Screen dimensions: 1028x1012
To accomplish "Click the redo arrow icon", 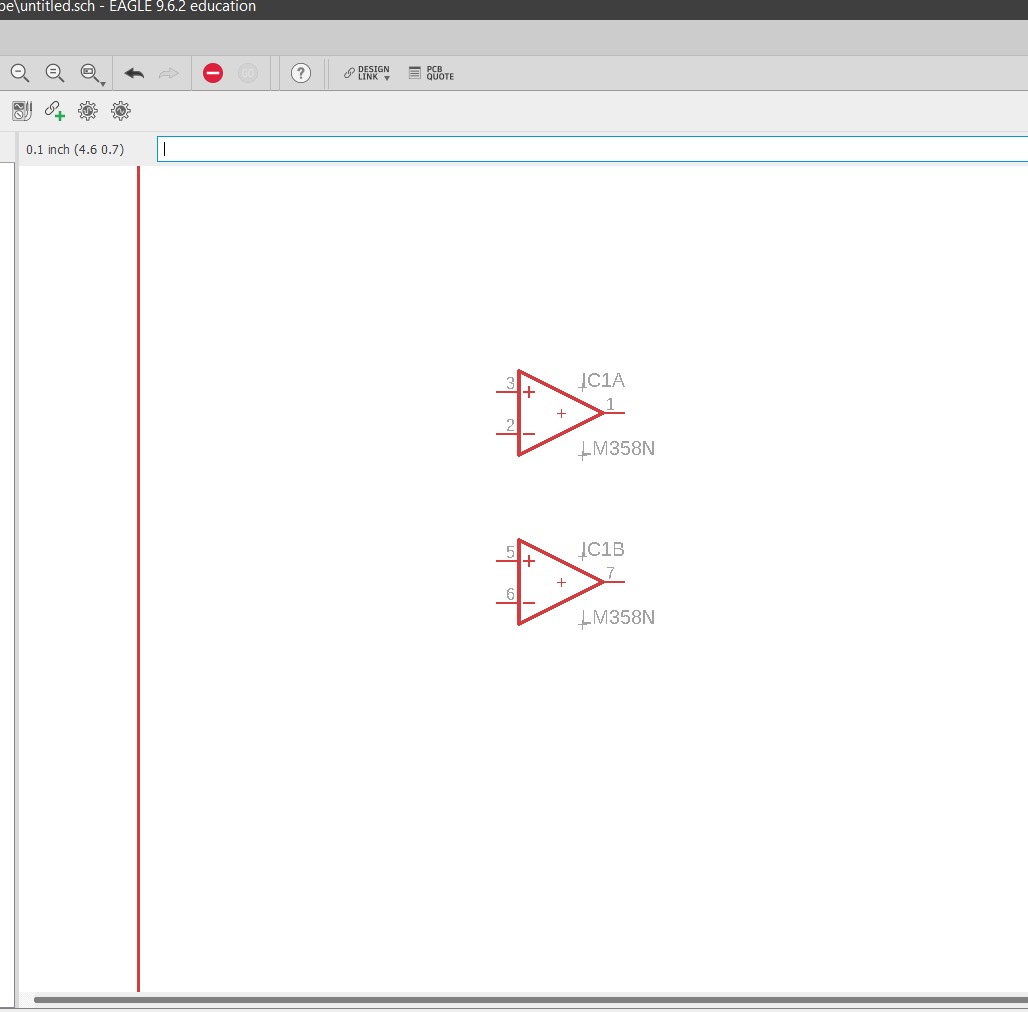I will pos(168,73).
